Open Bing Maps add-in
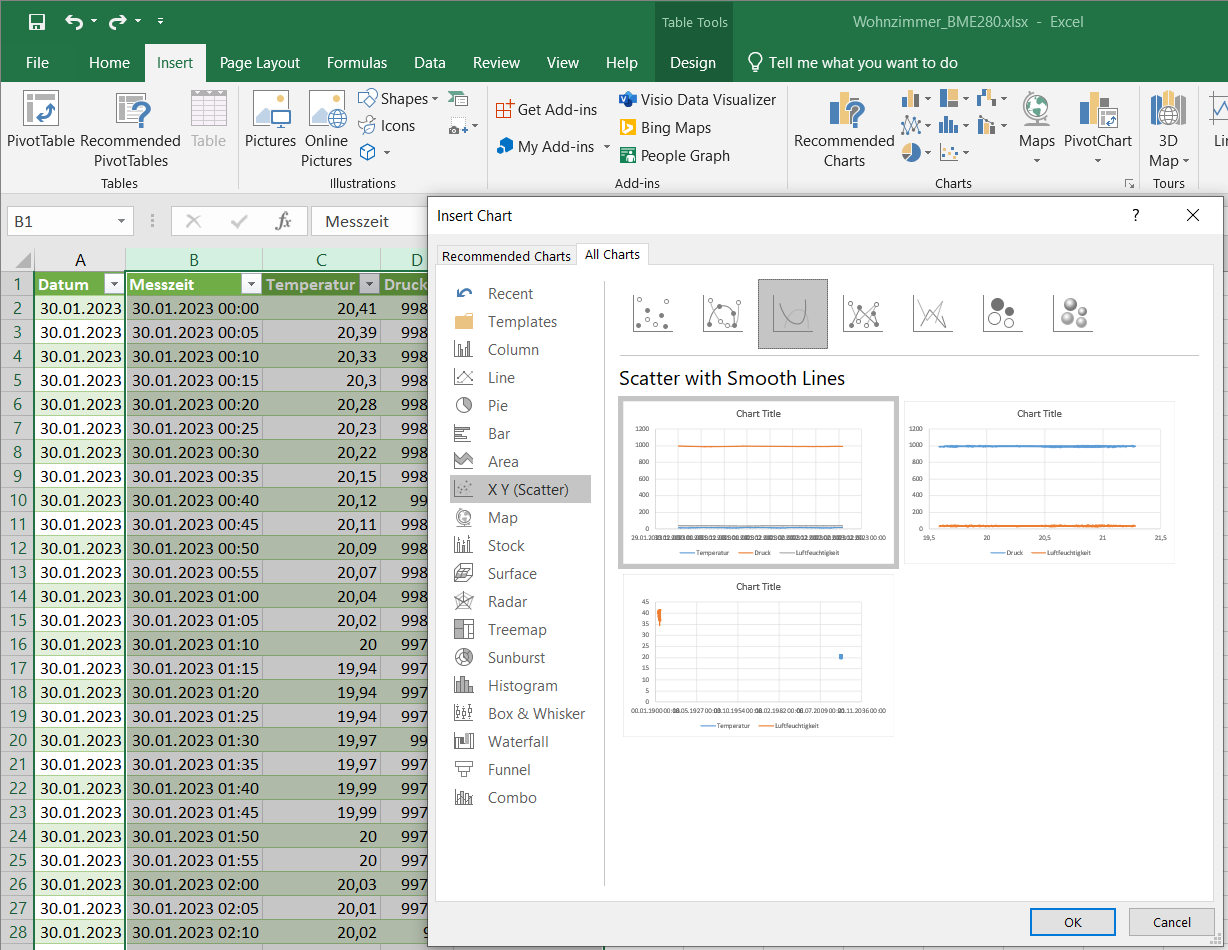The width and height of the screenshot is (1228, 950). (665, 127)
